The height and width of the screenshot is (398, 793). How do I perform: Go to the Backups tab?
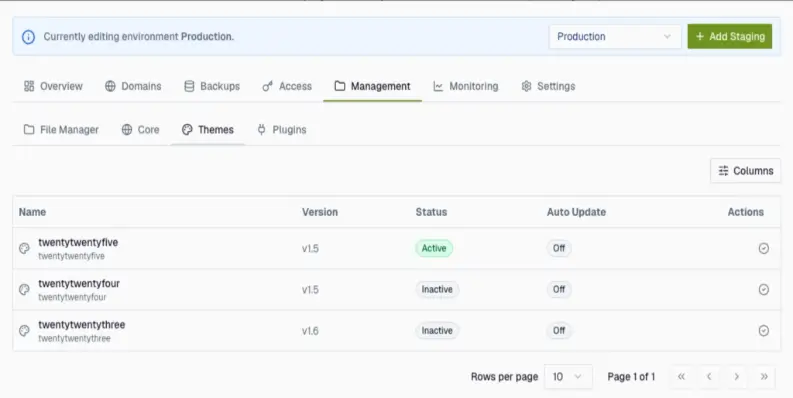click(x=212, y=86)
